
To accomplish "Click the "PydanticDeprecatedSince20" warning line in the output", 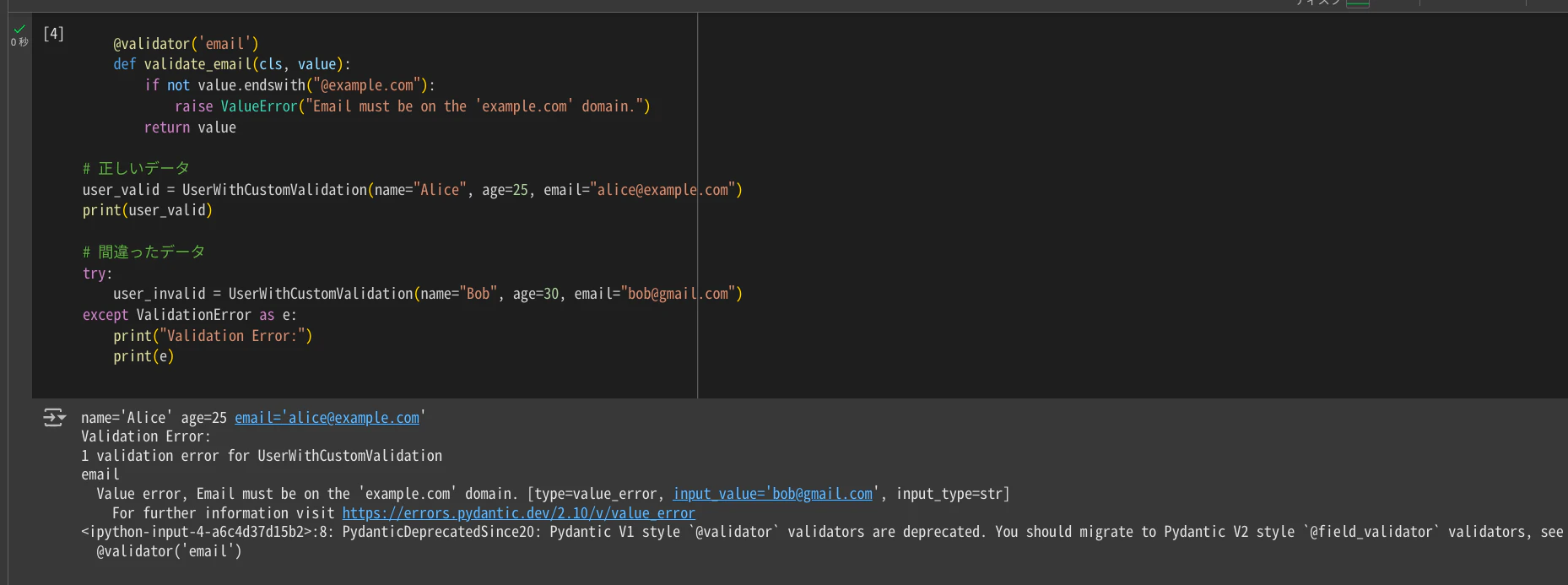I will pyautogui.click(x=823, y=532).
